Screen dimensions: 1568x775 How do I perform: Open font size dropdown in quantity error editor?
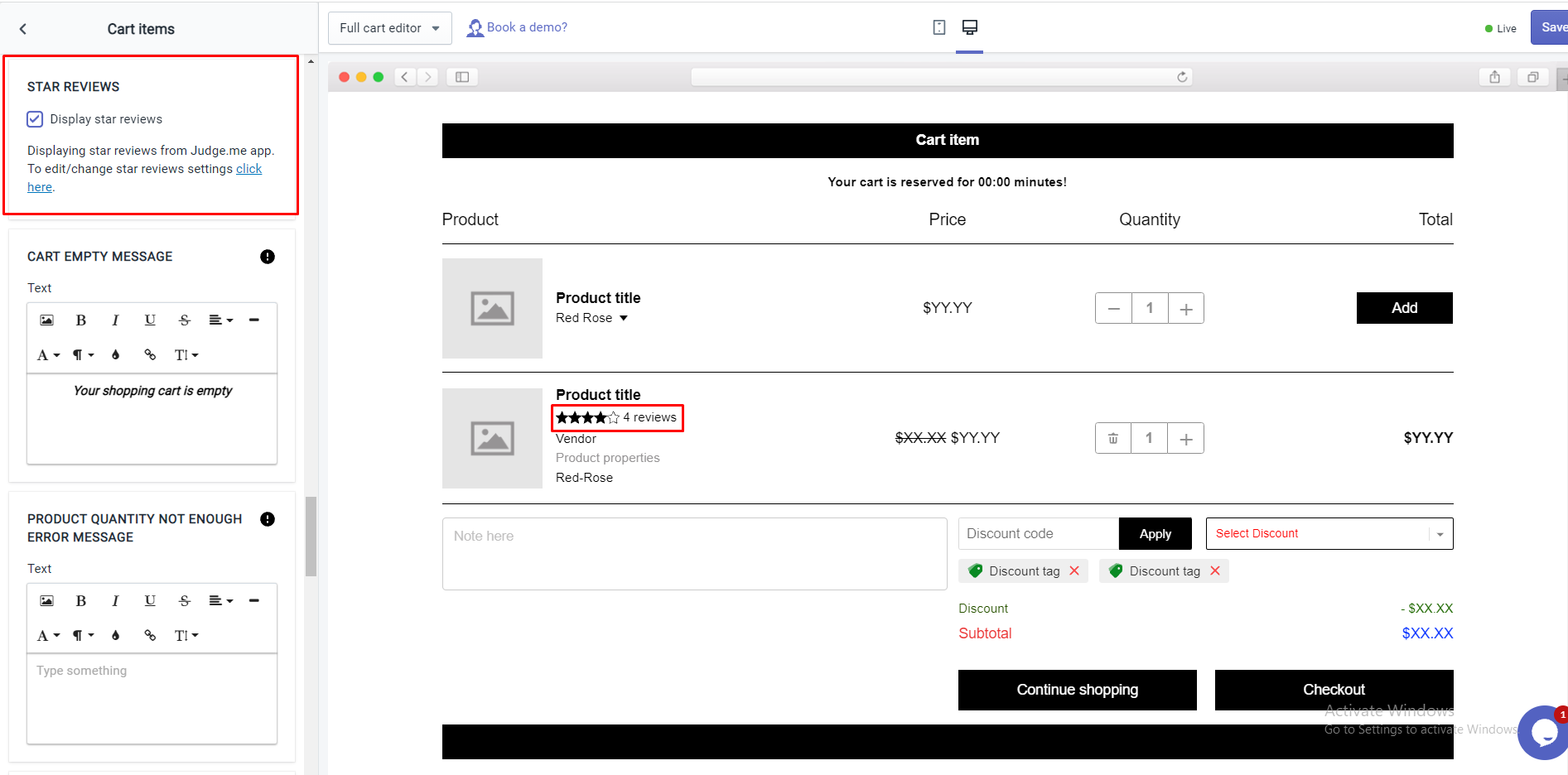pyautogui.click(x=186, y=636)
